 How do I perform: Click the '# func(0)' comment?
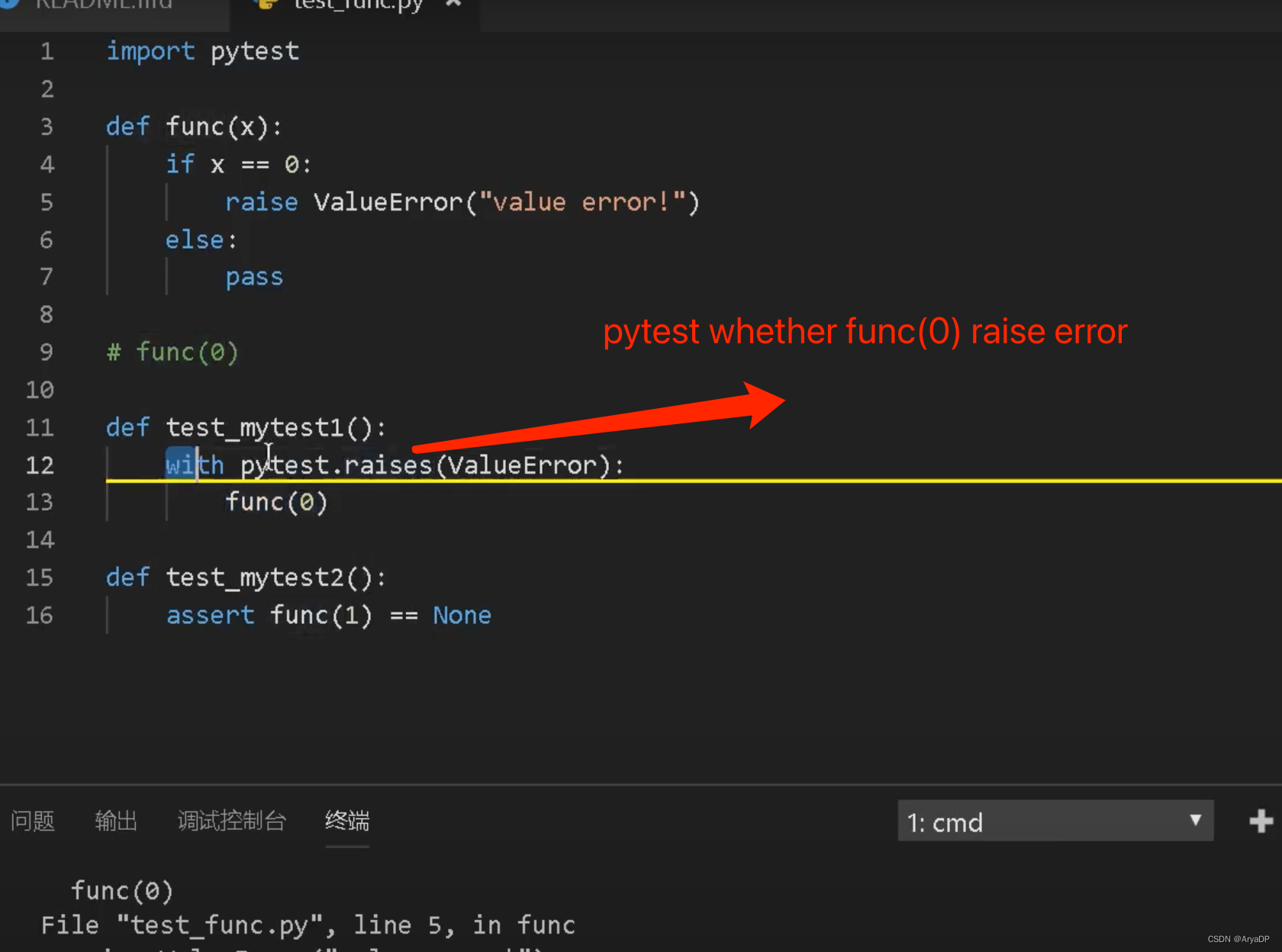(x=172, y=352)
